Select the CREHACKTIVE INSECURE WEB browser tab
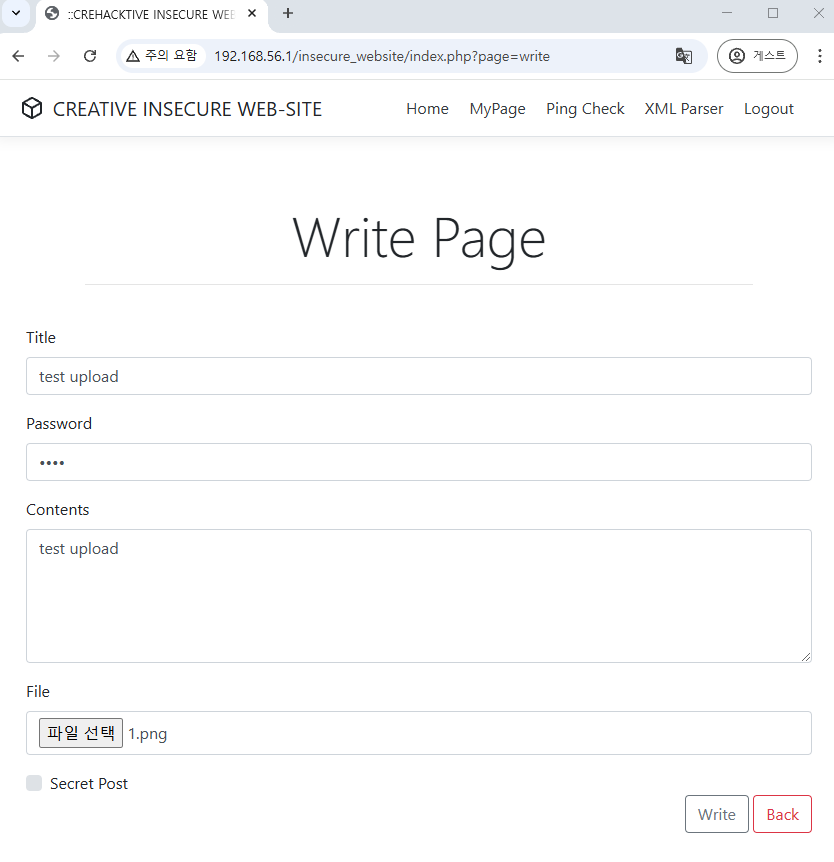 (152, 14)
